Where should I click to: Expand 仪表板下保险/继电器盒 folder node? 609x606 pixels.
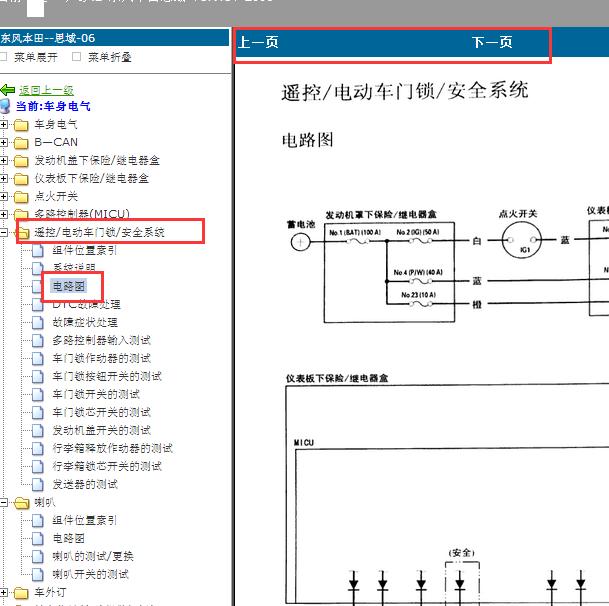click(x=3, y=178)
